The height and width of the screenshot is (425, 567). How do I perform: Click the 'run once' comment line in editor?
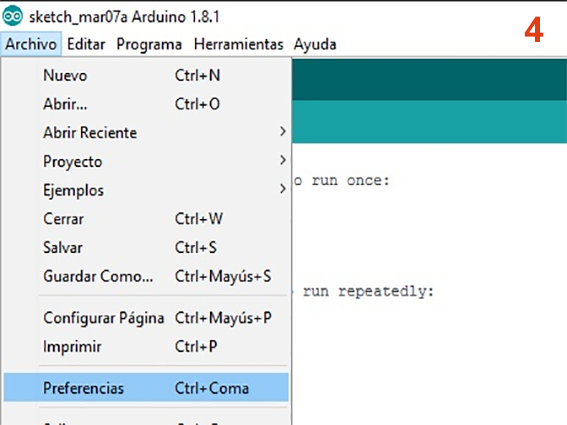341,180
